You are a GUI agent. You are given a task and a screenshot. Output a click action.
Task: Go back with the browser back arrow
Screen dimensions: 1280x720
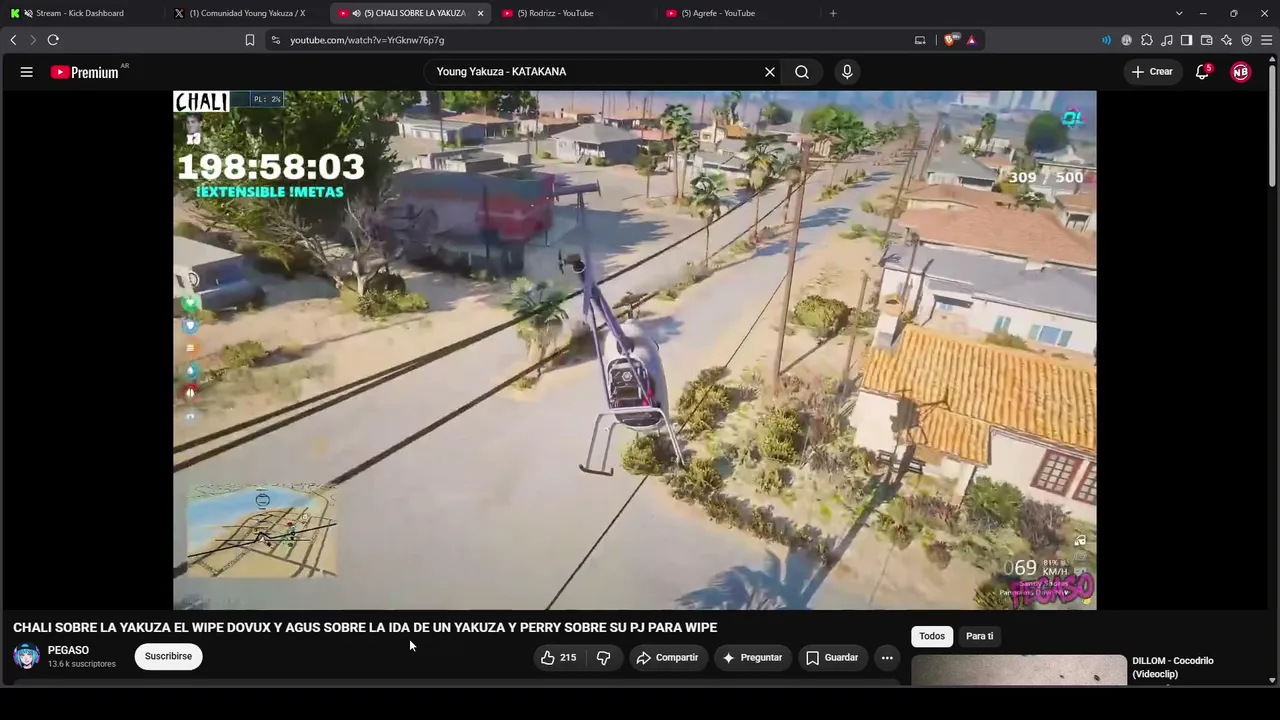pos(13,40)
